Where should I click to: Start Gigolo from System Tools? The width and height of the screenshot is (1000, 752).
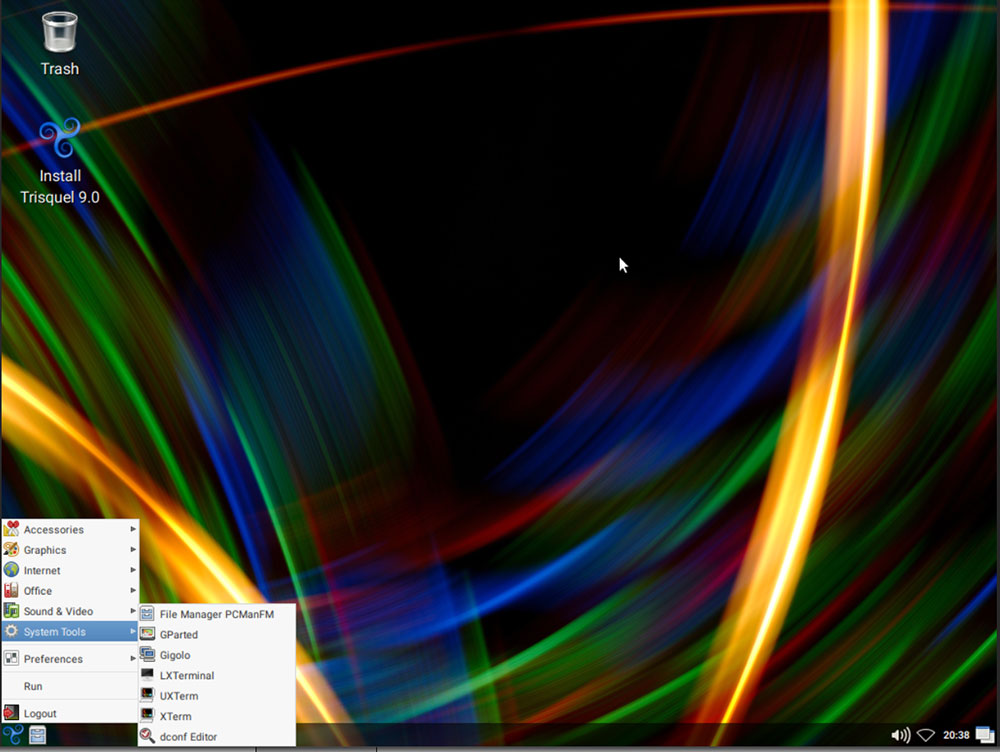[176, 656]
